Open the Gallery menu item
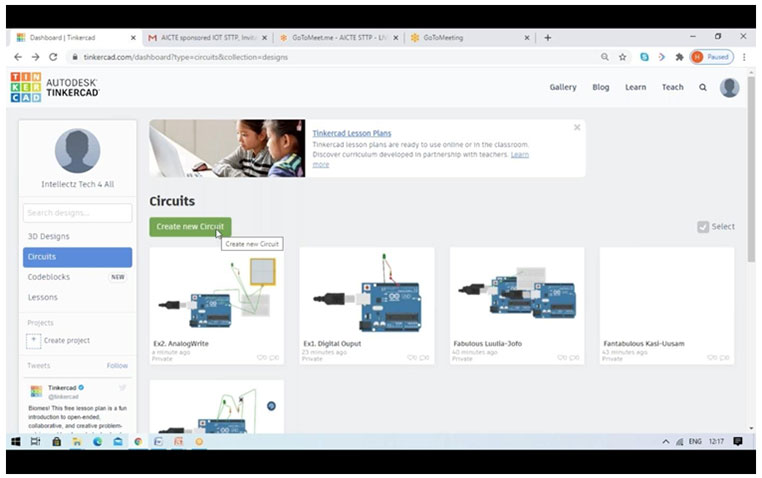This screenshot has height=478, width=762. (563, 87)
